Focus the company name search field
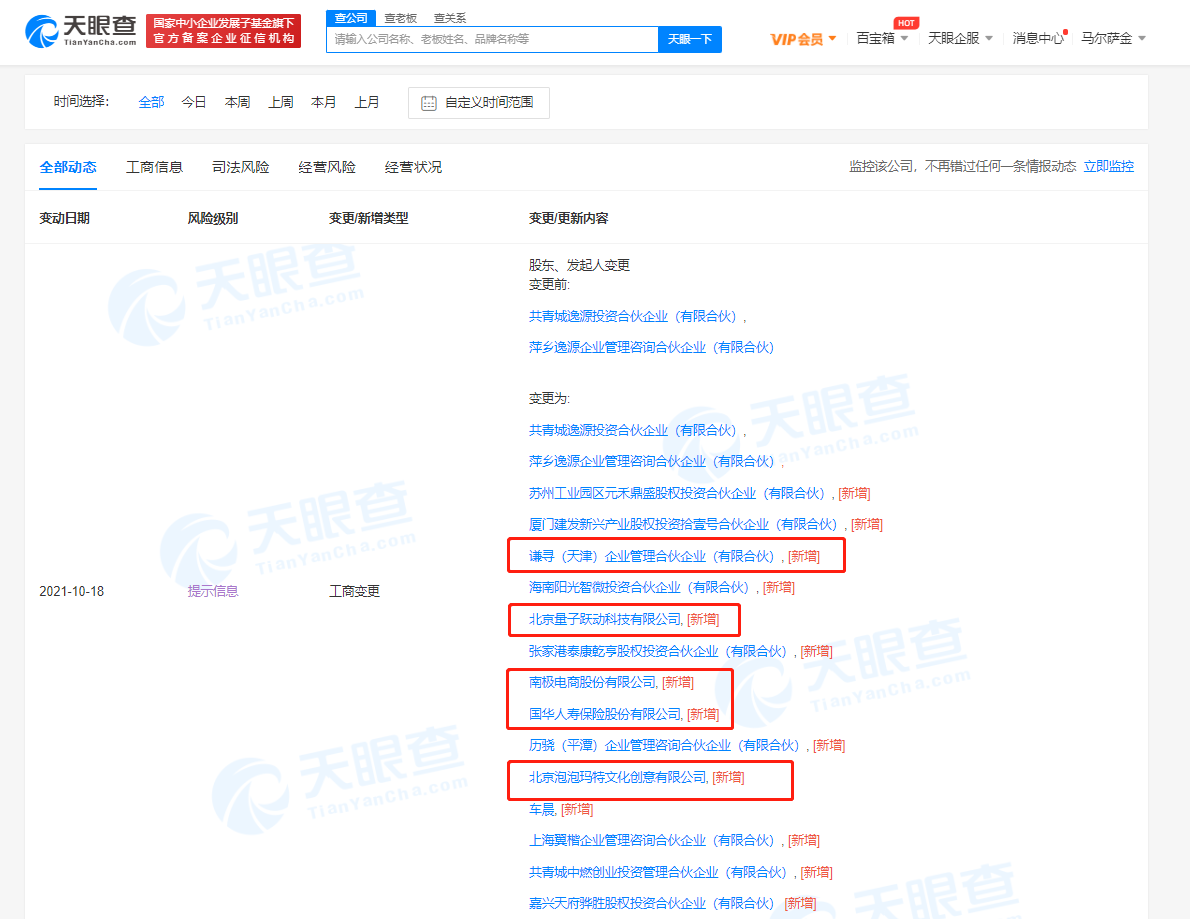This screenshot has width=1190, height=919. pos(493,39)
